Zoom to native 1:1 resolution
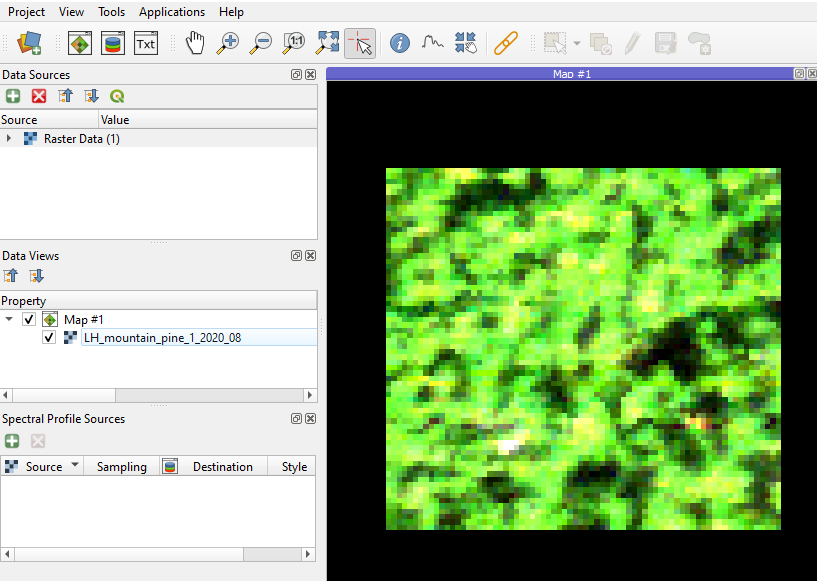The image size is (817, 581). point(294,43)
